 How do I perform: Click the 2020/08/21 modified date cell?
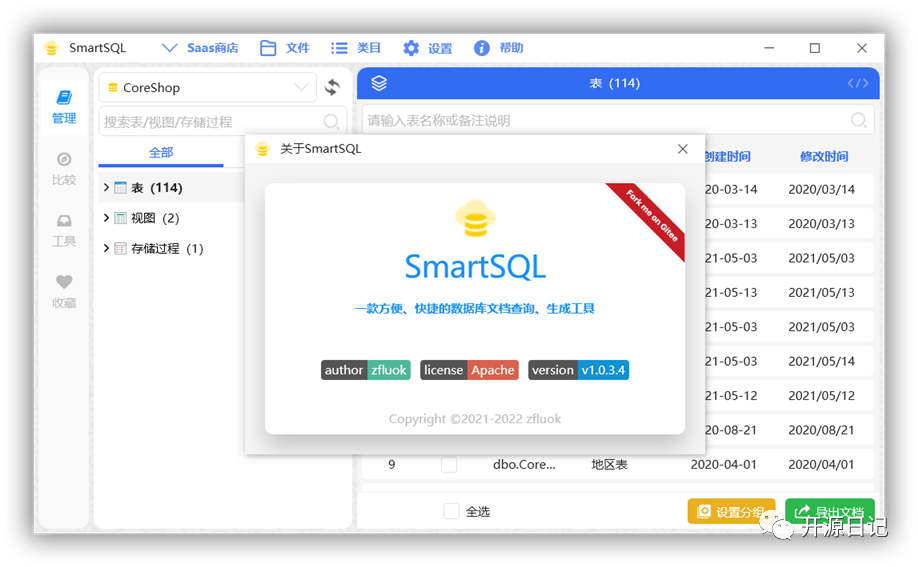tap(821, 430)
